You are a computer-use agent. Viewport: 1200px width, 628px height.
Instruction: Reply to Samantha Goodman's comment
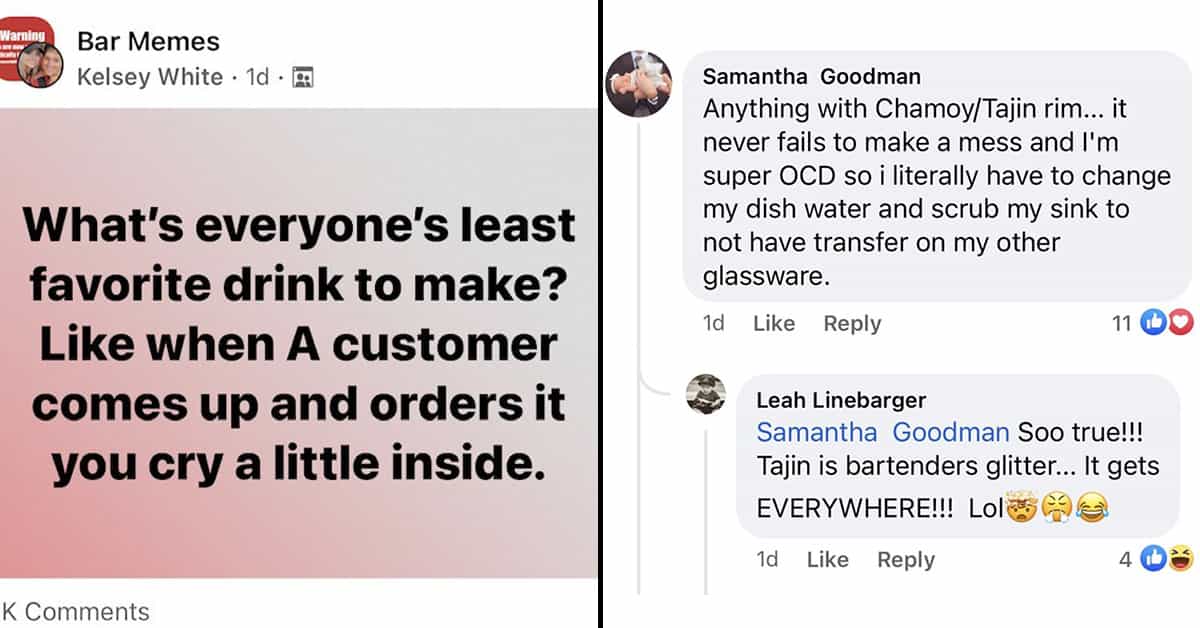(852, 323)
